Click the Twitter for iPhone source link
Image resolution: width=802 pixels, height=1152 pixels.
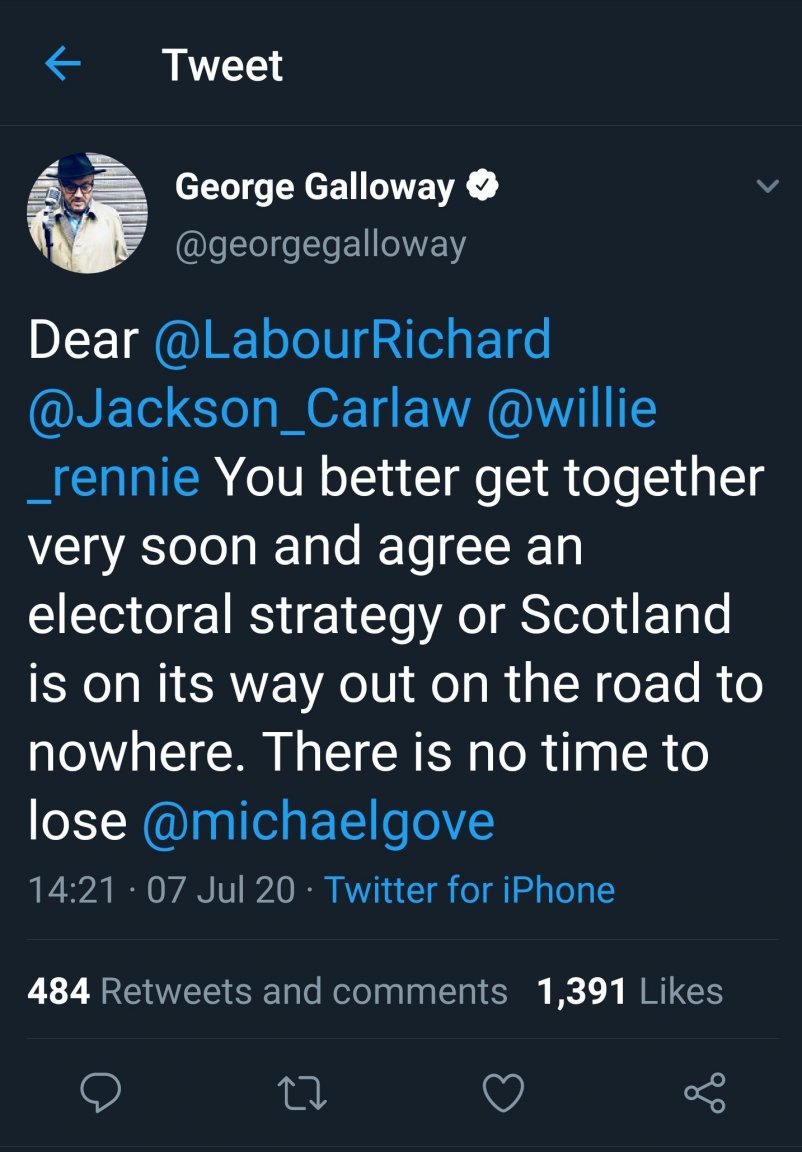[469, 889]
